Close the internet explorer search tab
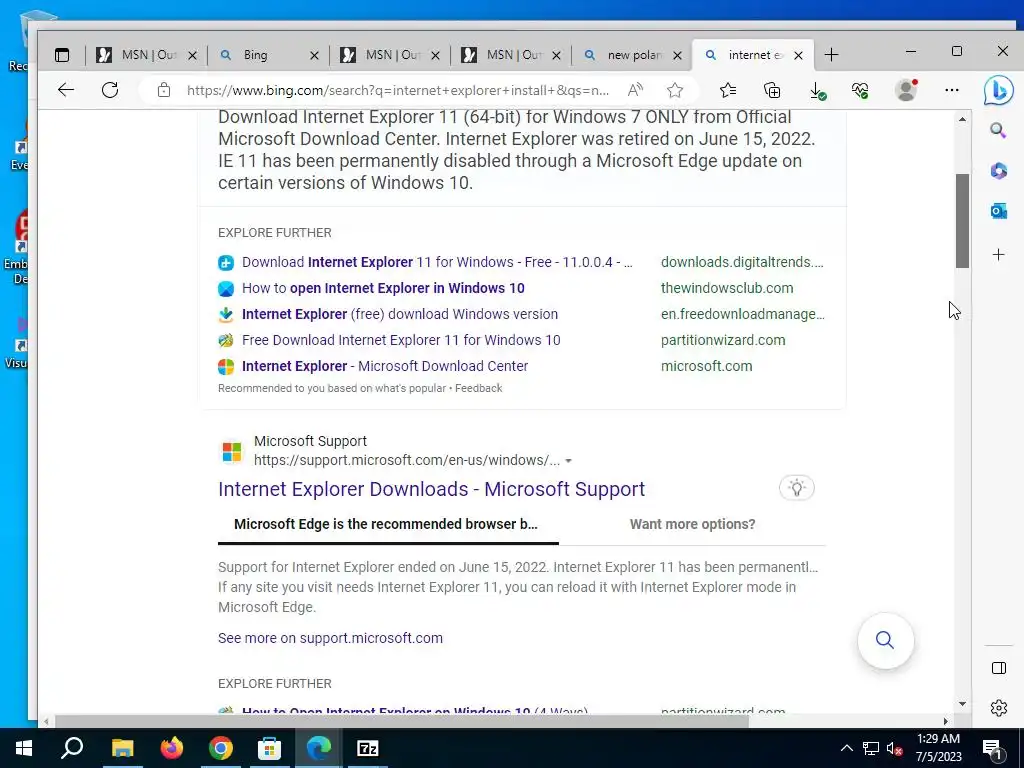Viewport: 1024px width, 768px height. pos(798,56)
